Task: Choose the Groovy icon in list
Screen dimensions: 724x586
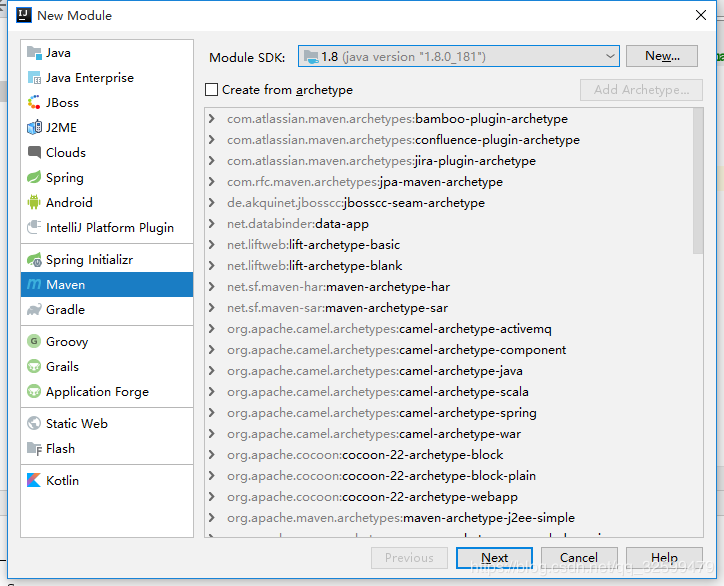Action: click(x=34, y=342)
